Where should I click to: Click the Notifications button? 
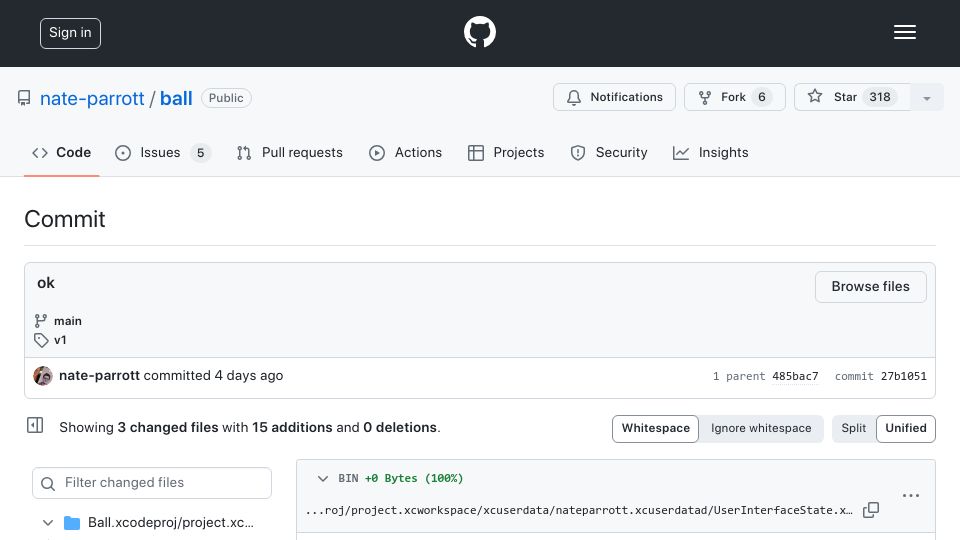coord(614,97)
